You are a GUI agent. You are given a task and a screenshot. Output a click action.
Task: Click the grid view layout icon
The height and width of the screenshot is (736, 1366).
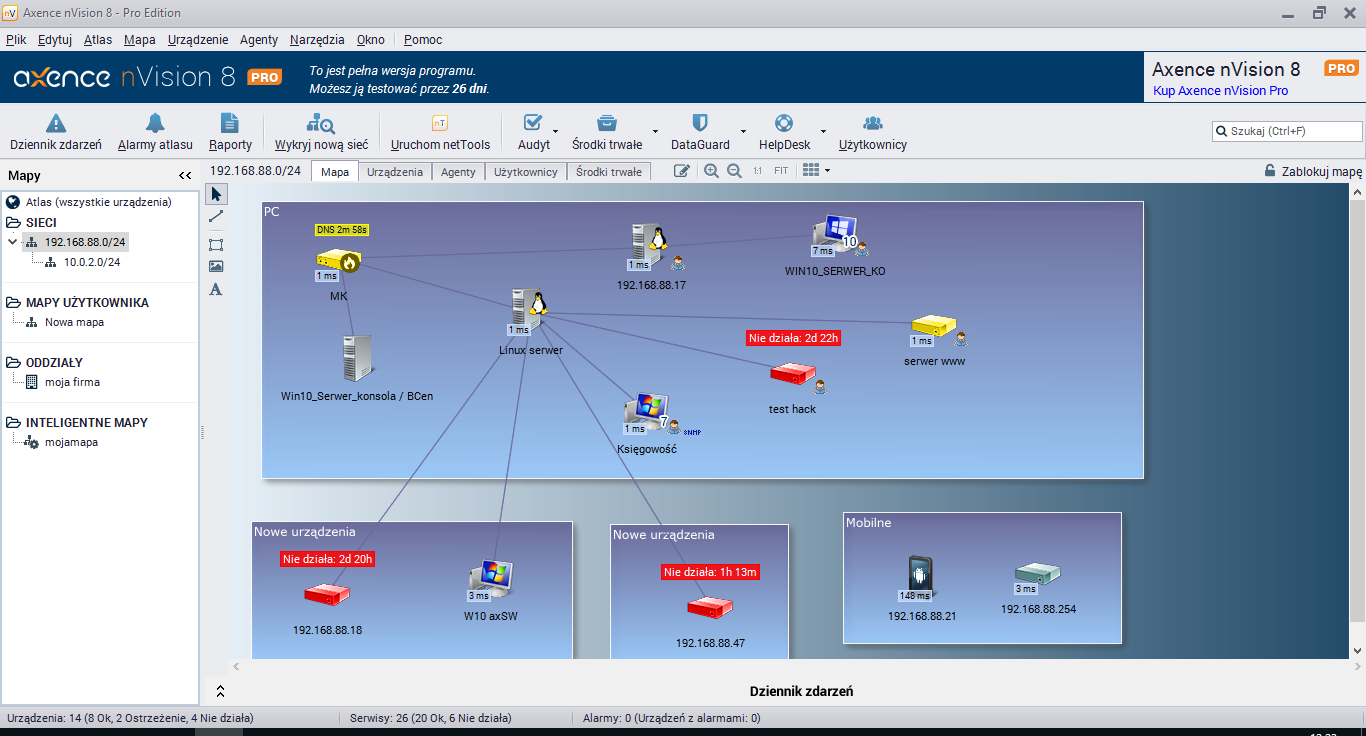click(811, 171)
